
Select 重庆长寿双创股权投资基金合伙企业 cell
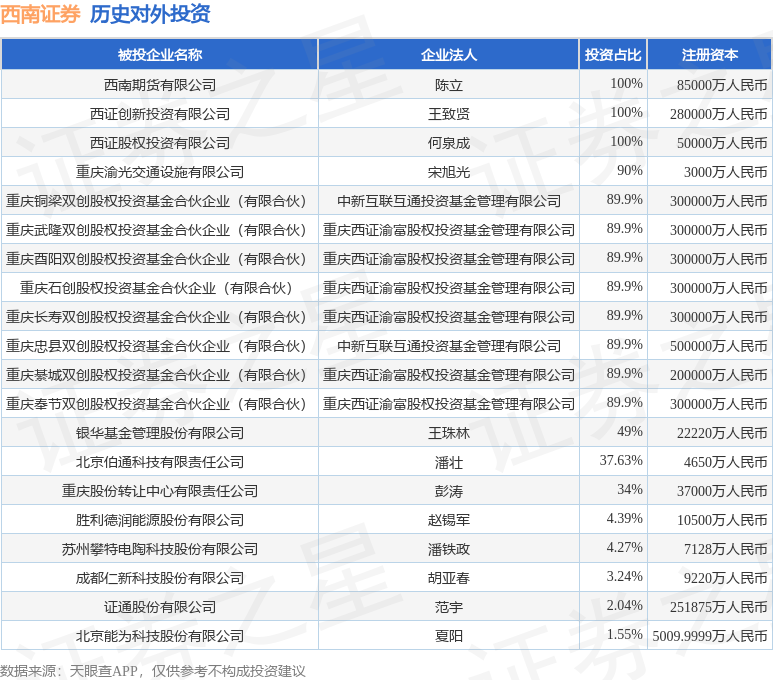pos(160,317)
